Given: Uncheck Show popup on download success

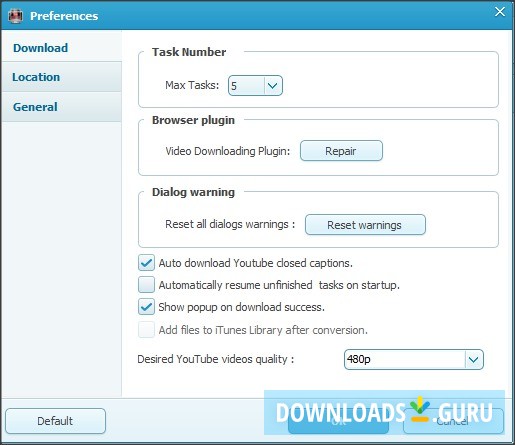Looking at the screenshot, I should (x=146, y=307).
